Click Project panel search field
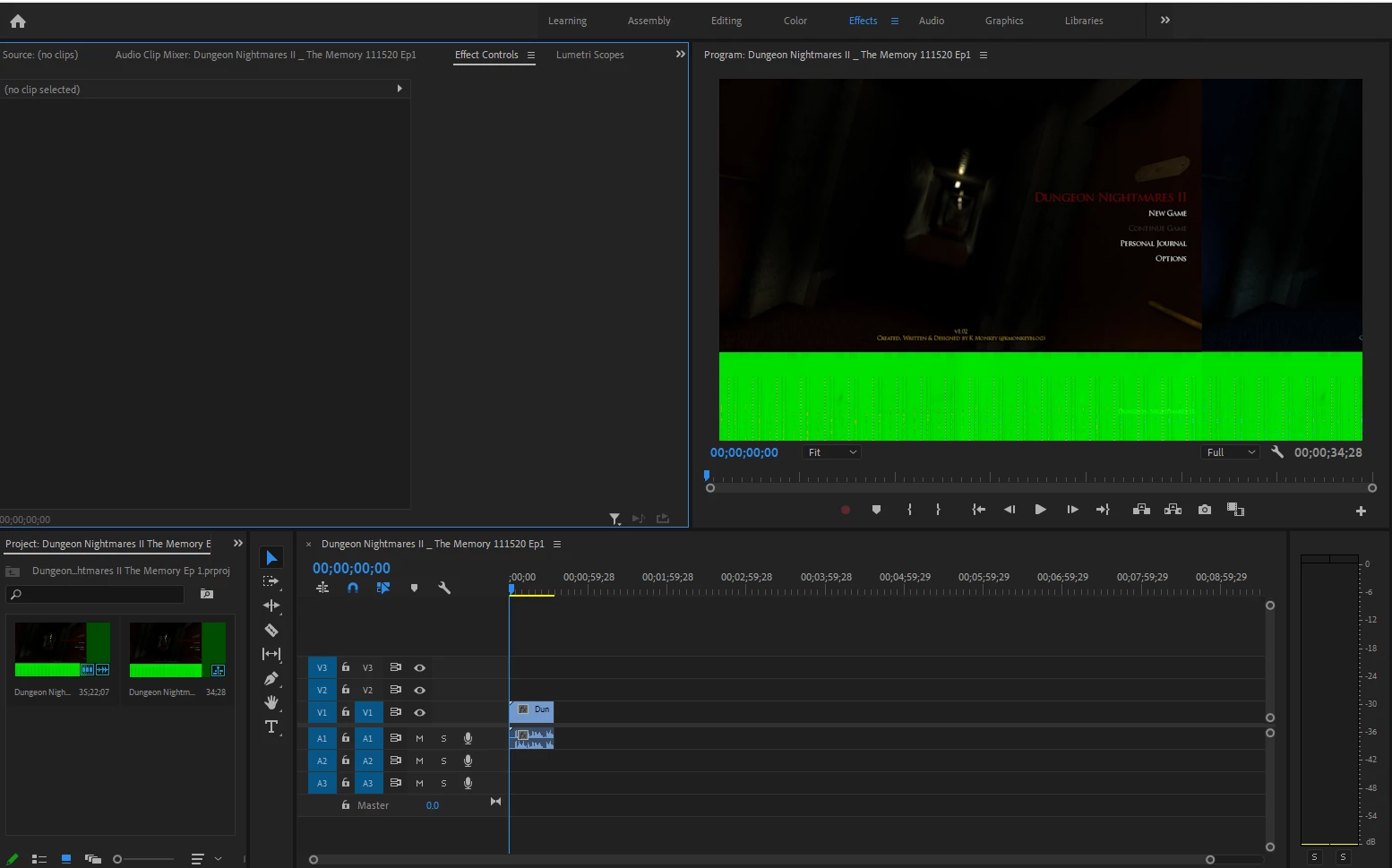Screen dimensions: 1392x868 [x=95, y=594]
